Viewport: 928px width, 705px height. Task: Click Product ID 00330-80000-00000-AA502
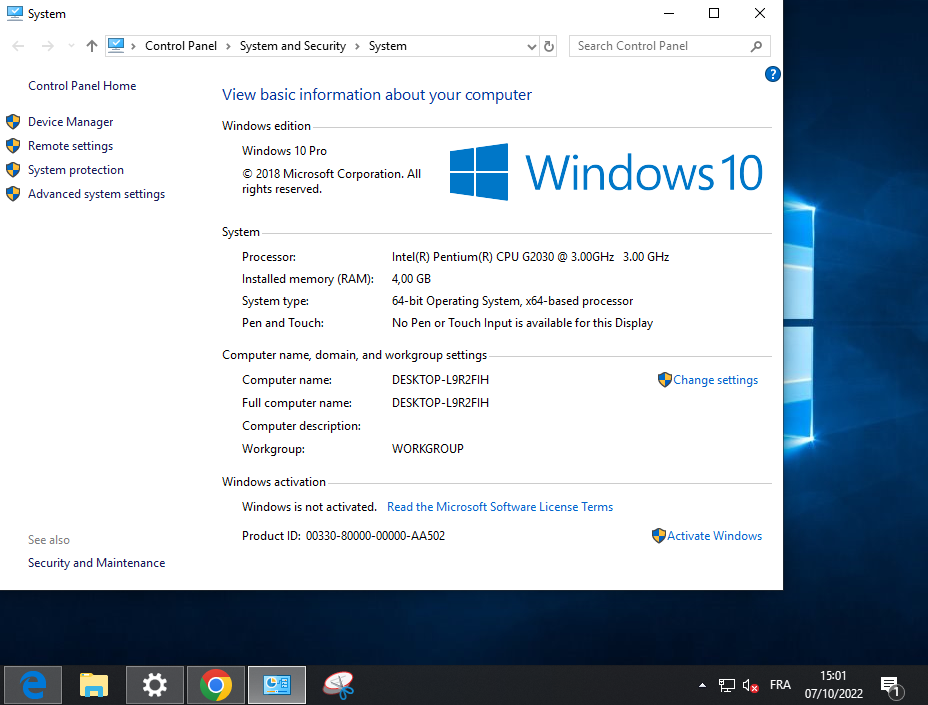(343, 536)
